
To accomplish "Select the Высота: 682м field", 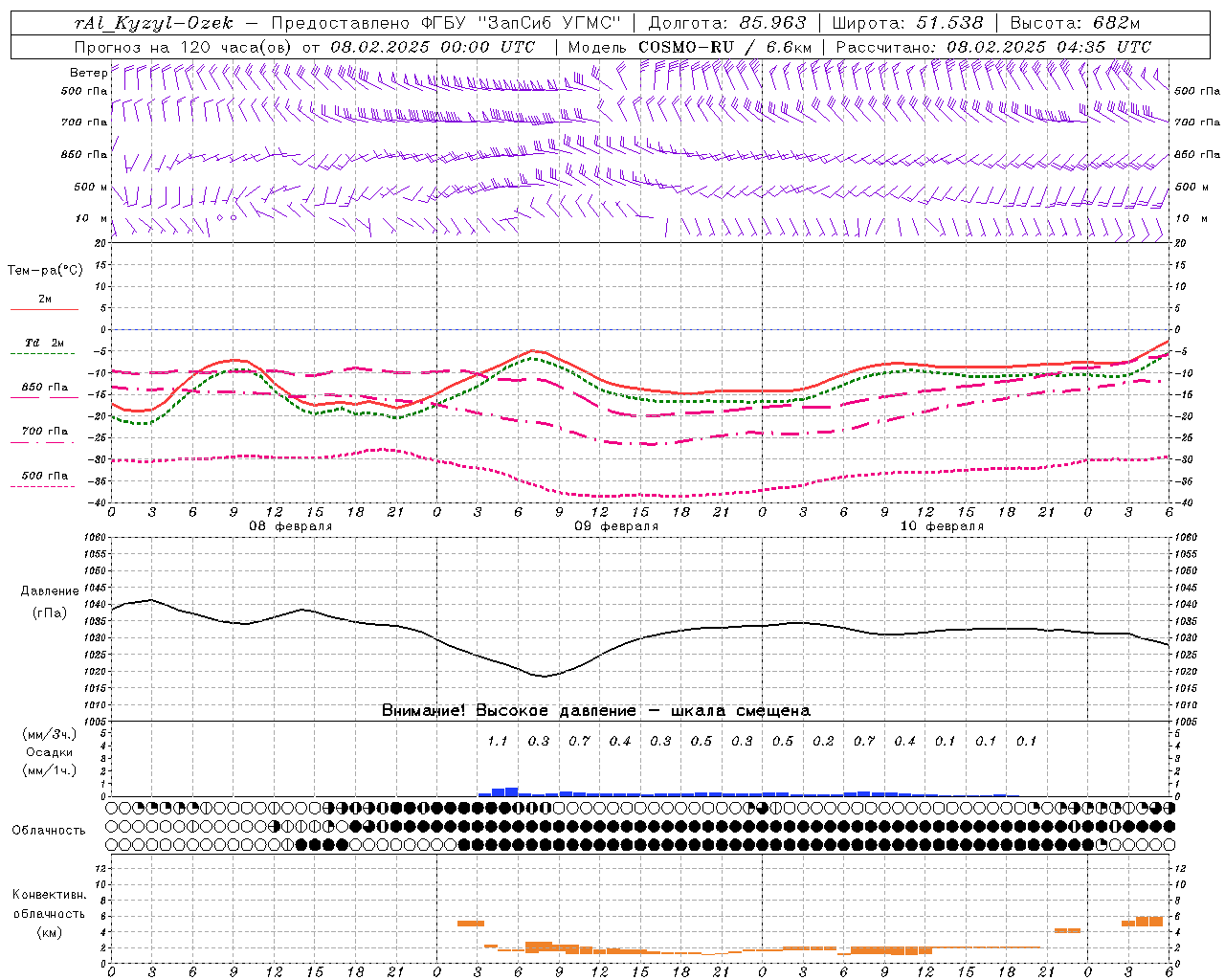I will (x=1075, y=23).
